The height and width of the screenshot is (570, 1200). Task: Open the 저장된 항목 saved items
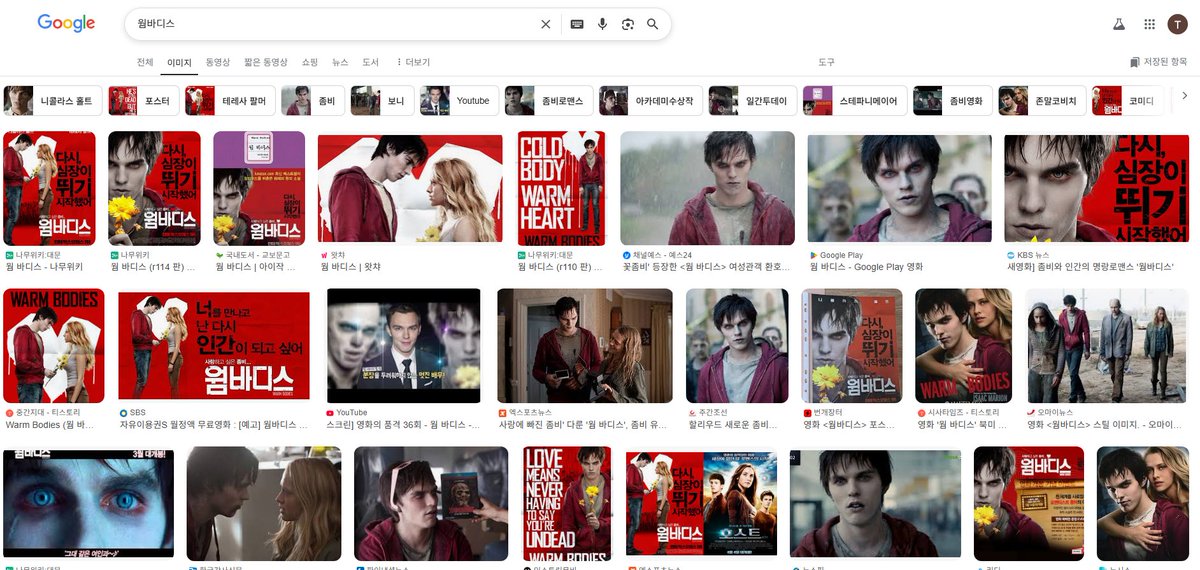tap(1159, 62)
